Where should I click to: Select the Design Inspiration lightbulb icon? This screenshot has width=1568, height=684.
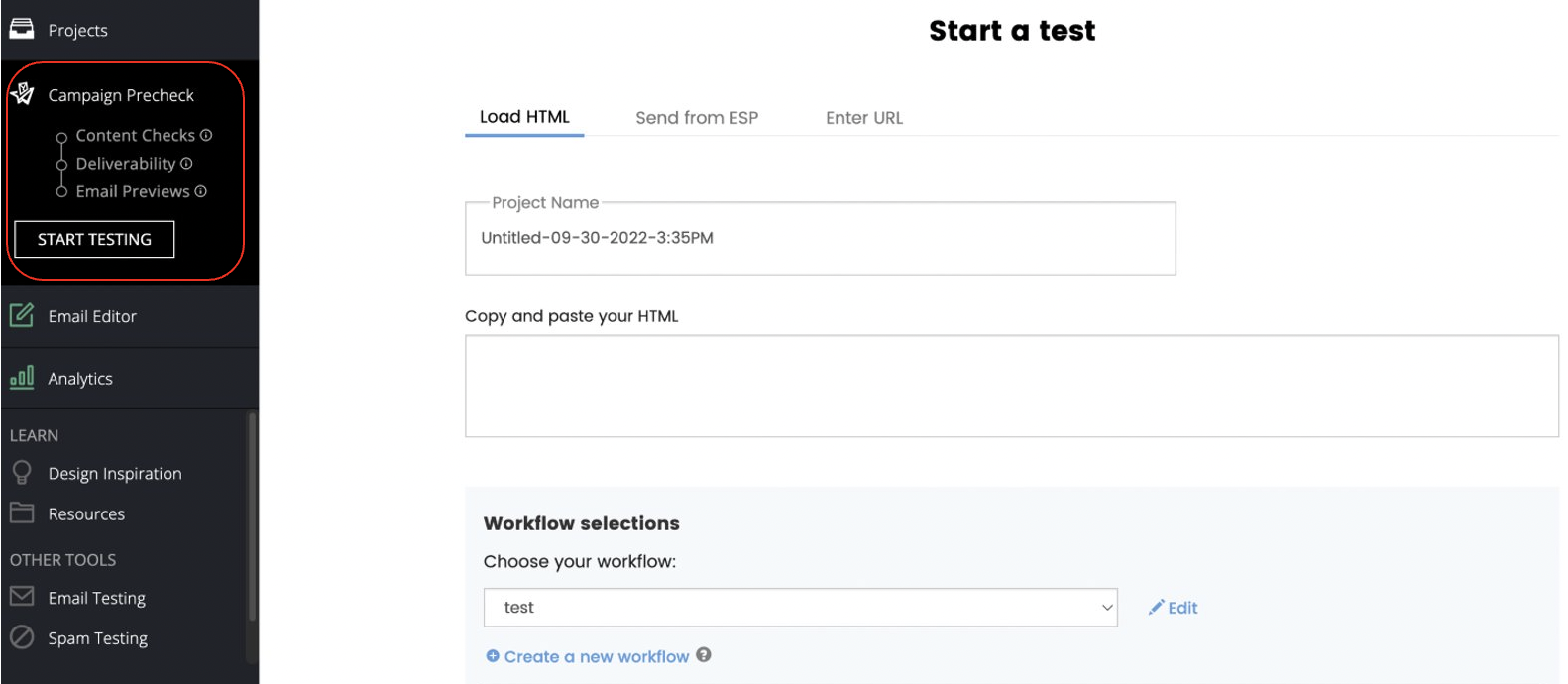pyautogui.click(x=20, y=473)
